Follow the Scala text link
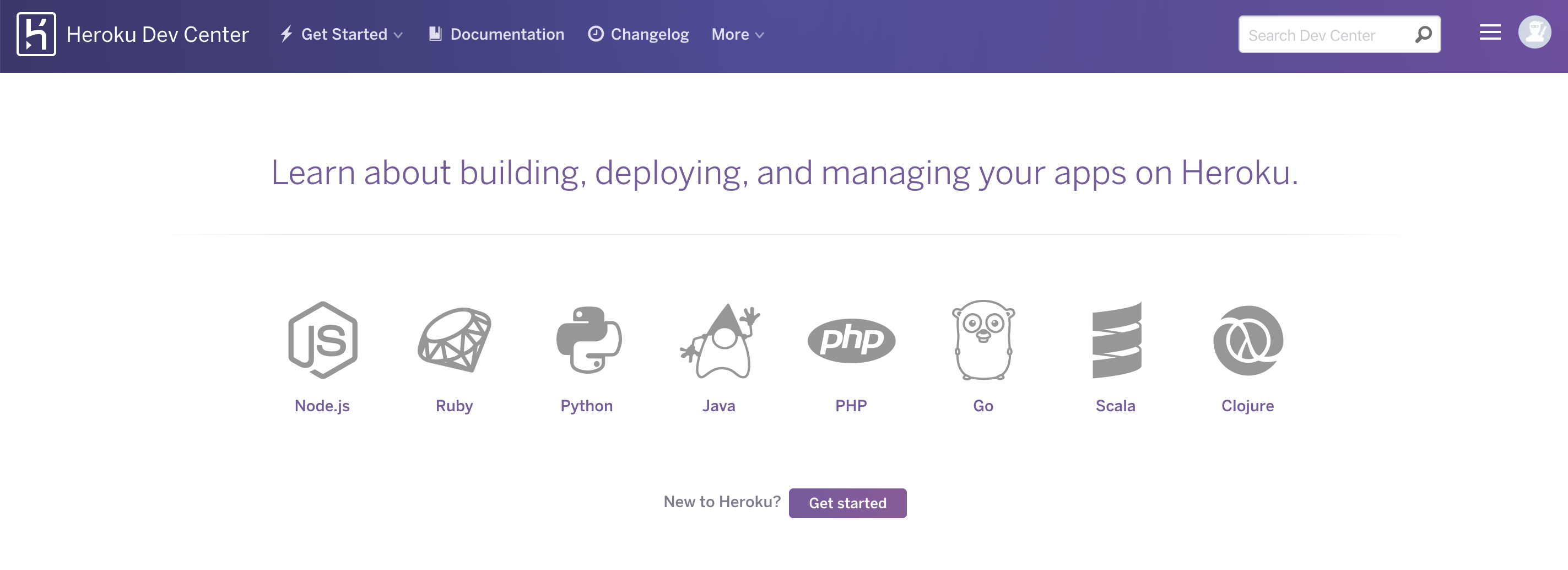This screenshot has width=1568, height=570. click(x=1115, y=406)
